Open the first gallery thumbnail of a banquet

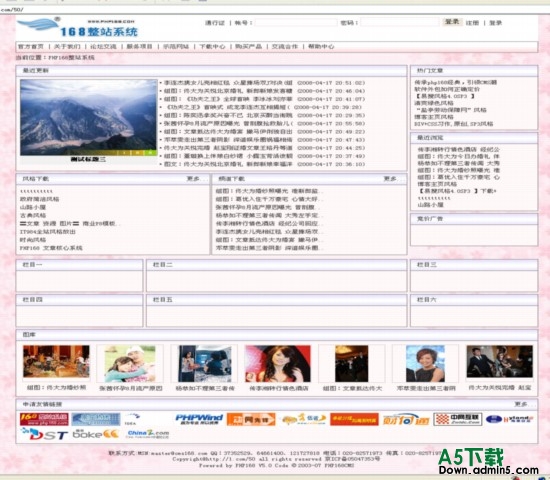click(x=56, y=362)
